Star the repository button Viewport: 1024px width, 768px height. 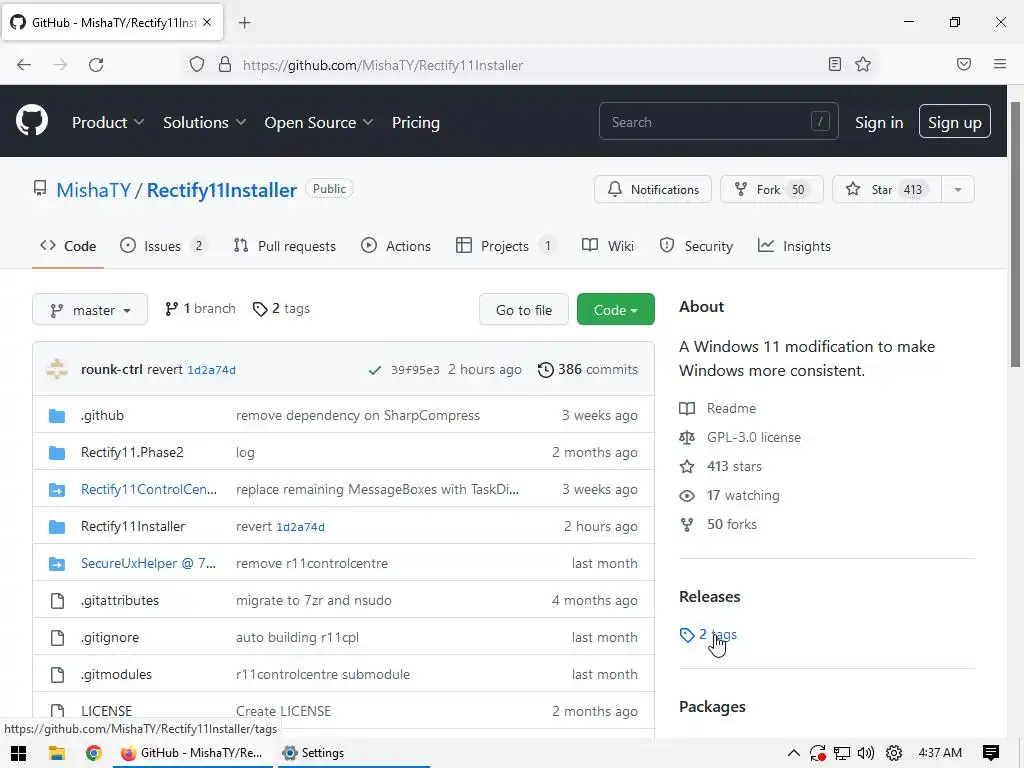pyautogui.click(x=886, y=189)
